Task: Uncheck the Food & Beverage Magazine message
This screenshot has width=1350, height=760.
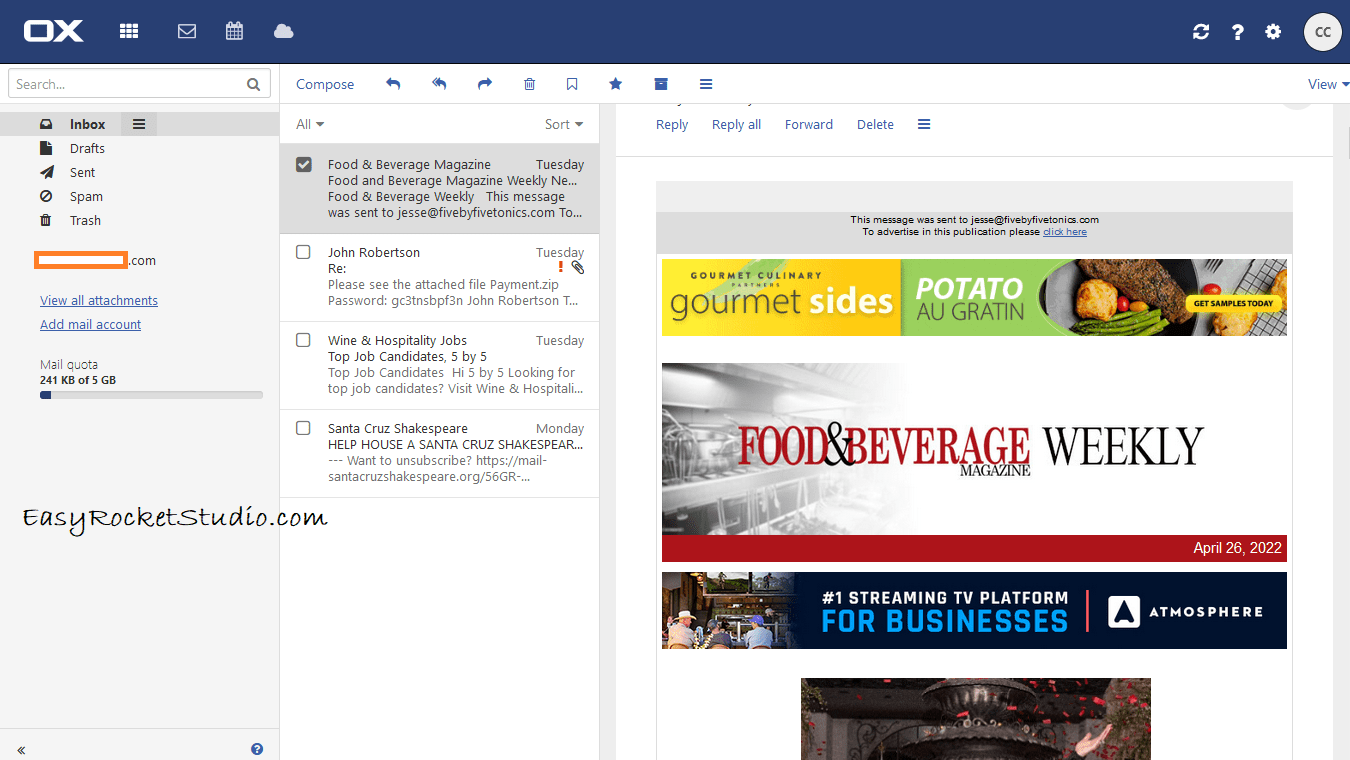Action: coord(304,164)
